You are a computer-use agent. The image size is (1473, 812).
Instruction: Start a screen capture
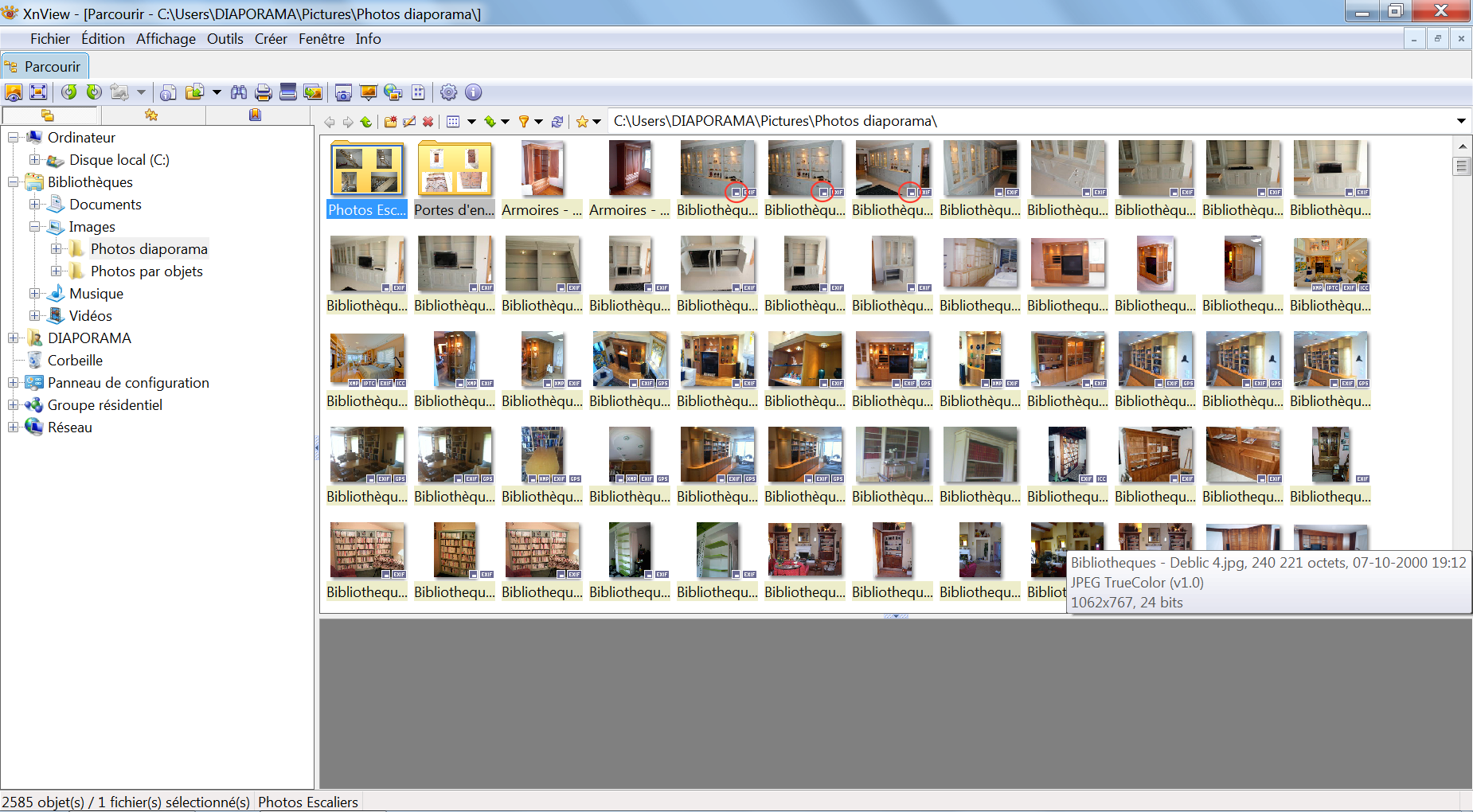[343, 92]
